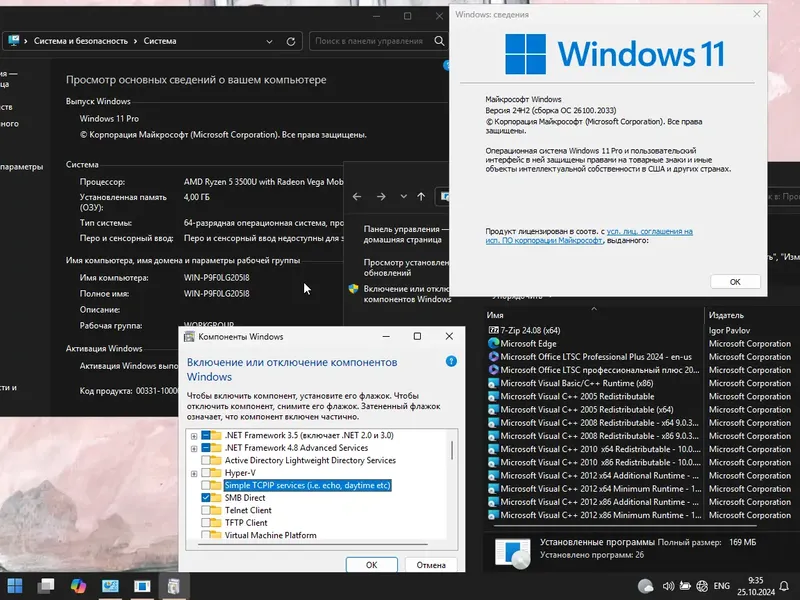Enable Telnet Client checkbox

206,510
